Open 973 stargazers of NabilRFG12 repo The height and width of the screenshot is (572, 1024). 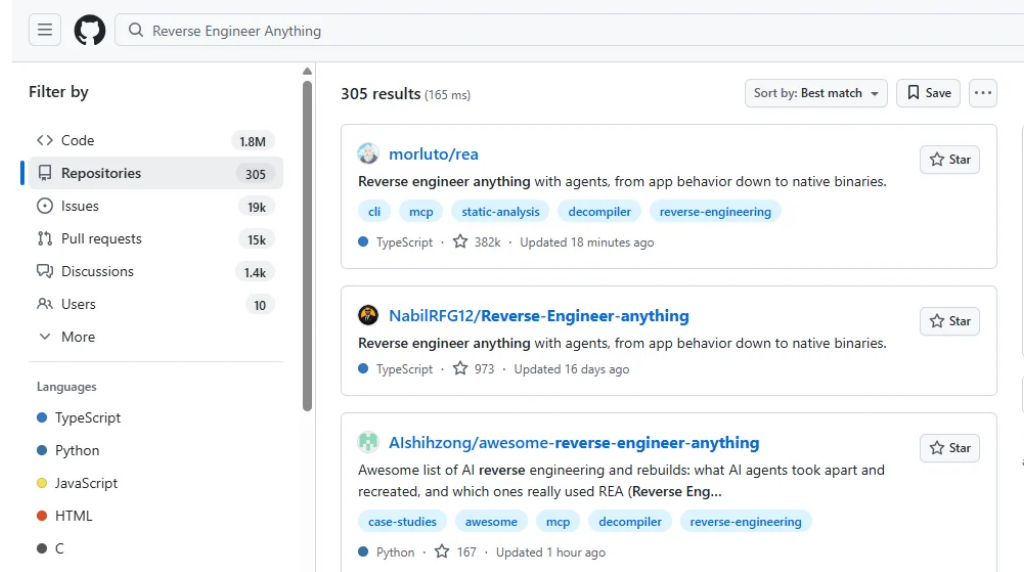(x=473, y=369)
